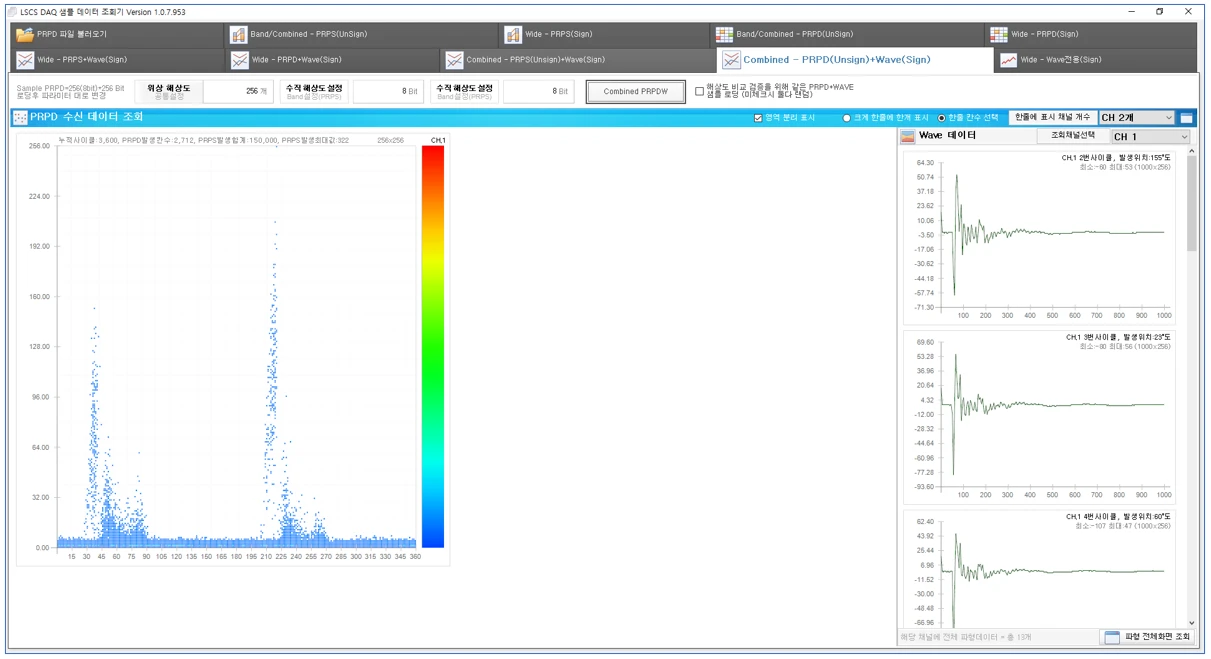Switch to Wide - PRPD(Sign) tab
This screenshot has height=659, width=1211.
coord(1089,34)
